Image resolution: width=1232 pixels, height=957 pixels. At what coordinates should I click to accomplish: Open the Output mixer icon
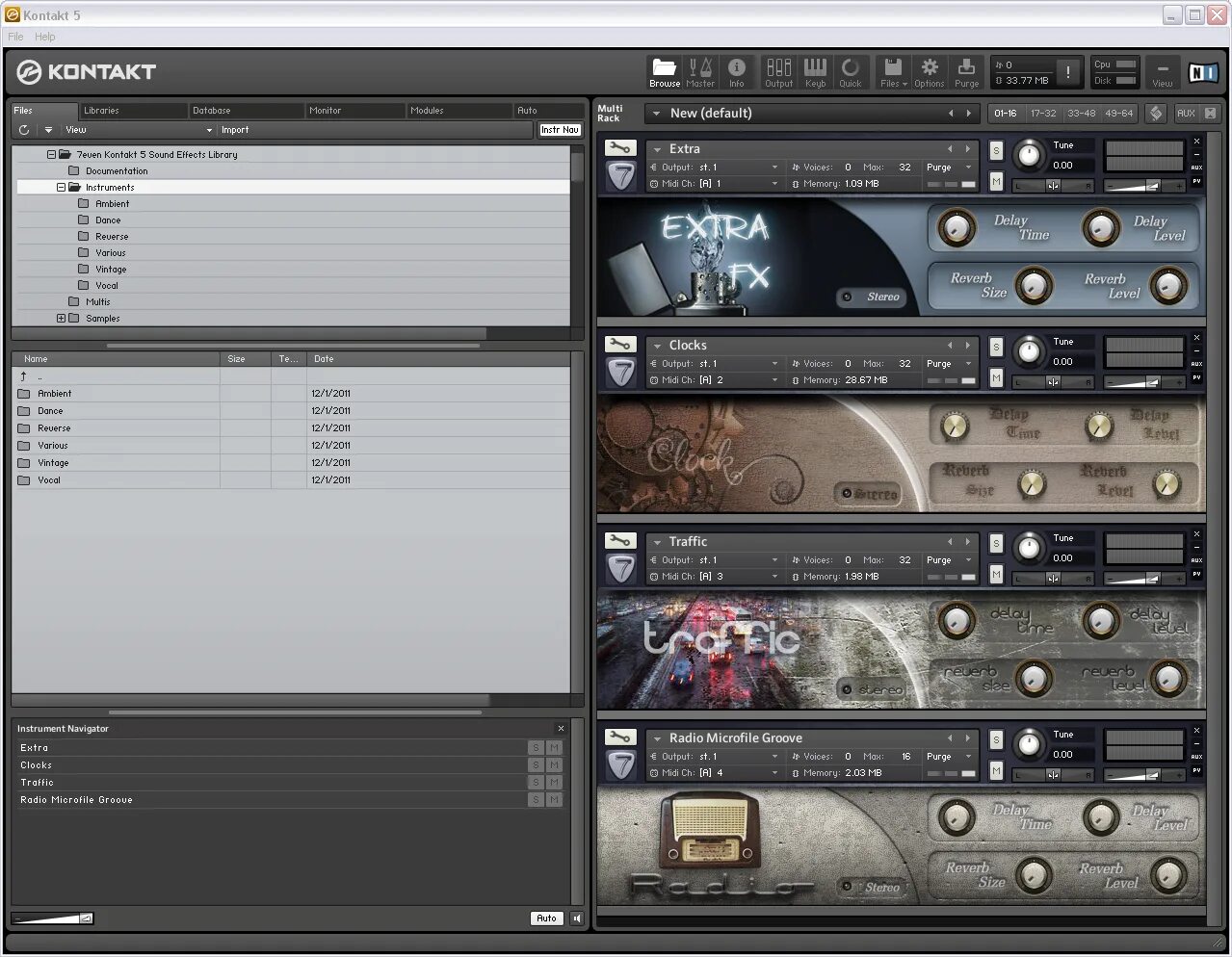(x=778, y=72)
